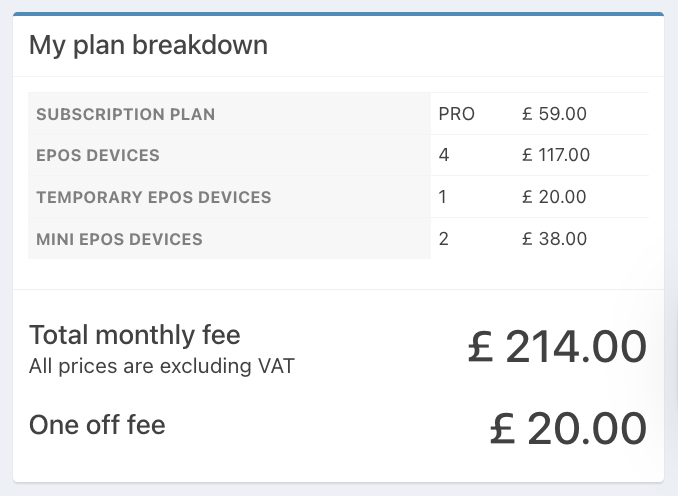Select the EPOS DEVICES row label

pos(98,155)
